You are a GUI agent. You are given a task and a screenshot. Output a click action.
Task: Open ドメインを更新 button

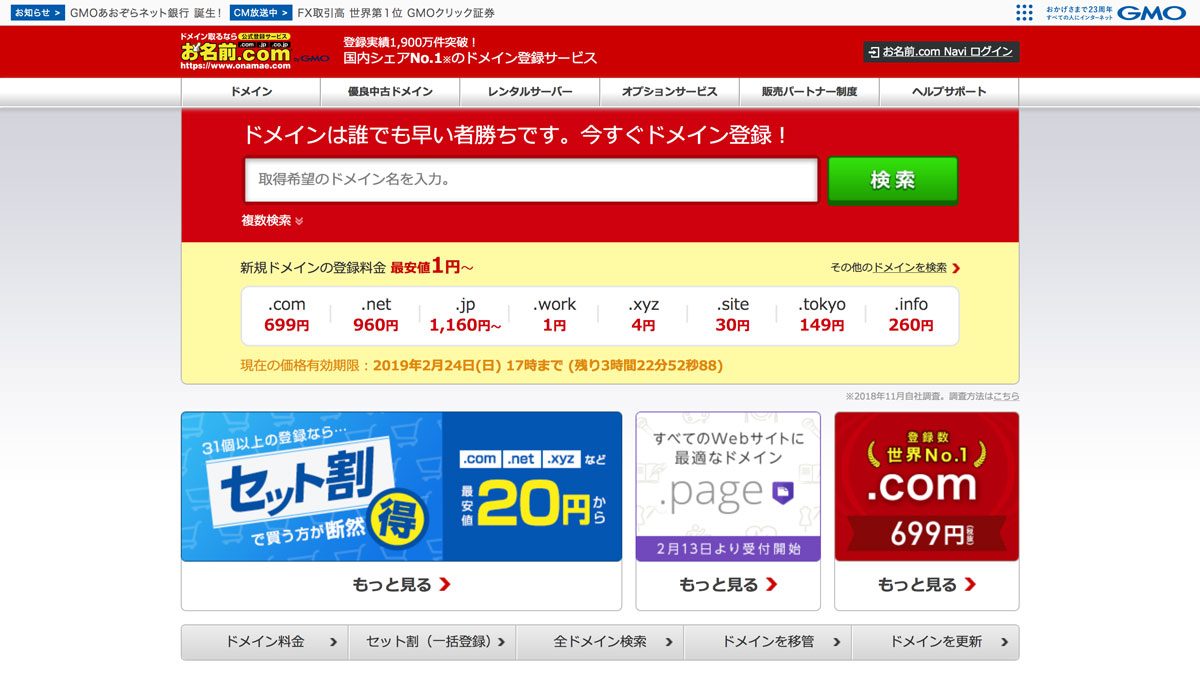point(935,642)
